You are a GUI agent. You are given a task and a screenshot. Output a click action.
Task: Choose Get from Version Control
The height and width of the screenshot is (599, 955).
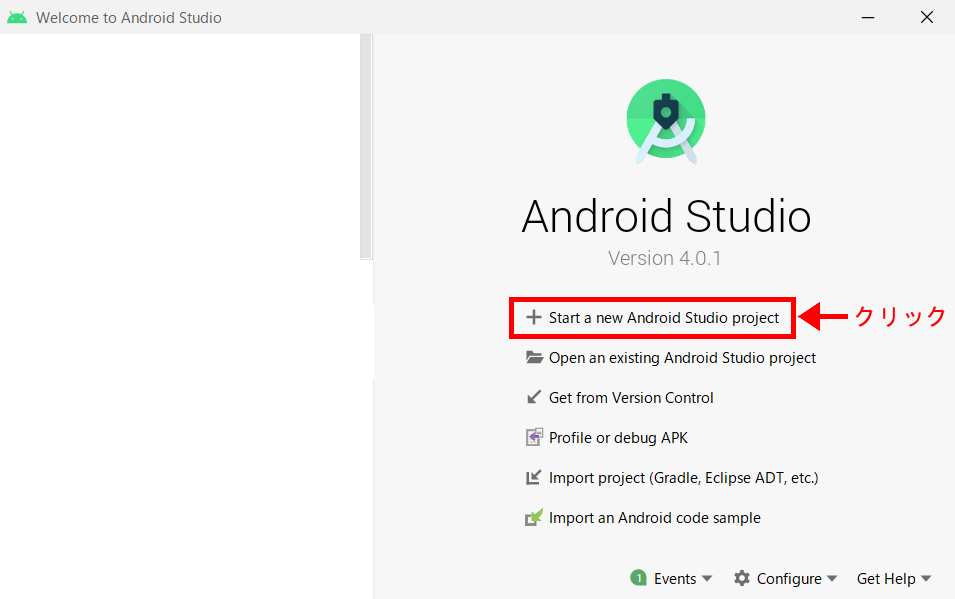pyautogui.click(x=631, y=398)
